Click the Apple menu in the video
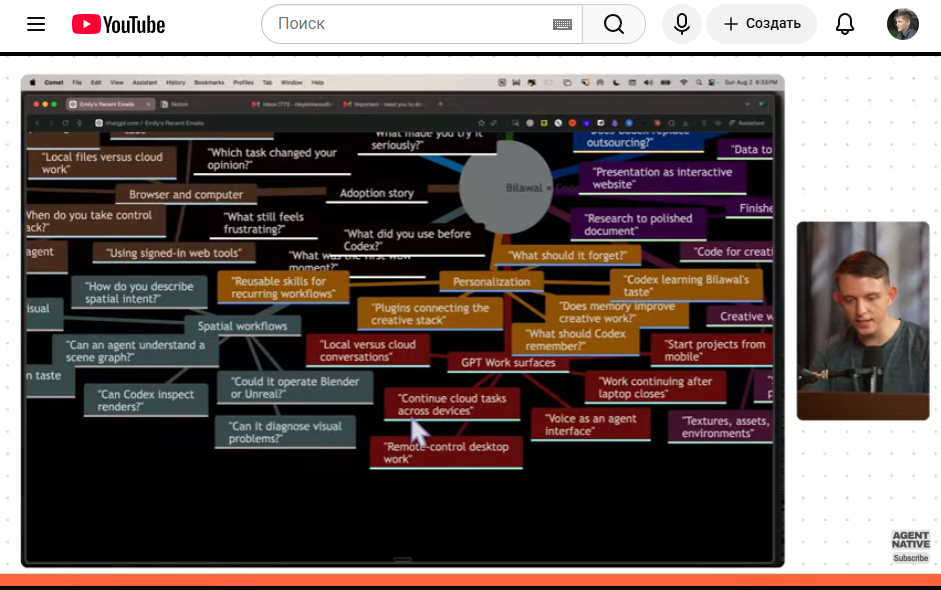The height and width of the screenshot is (590, 941). (32, 82)
